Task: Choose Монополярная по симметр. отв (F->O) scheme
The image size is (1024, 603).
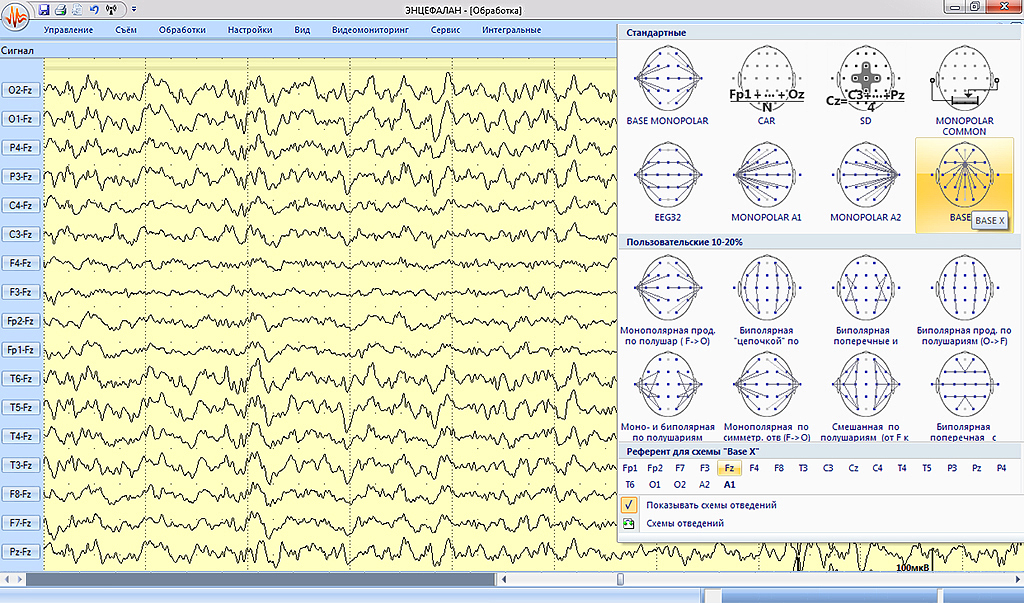Action: [766, 396]
